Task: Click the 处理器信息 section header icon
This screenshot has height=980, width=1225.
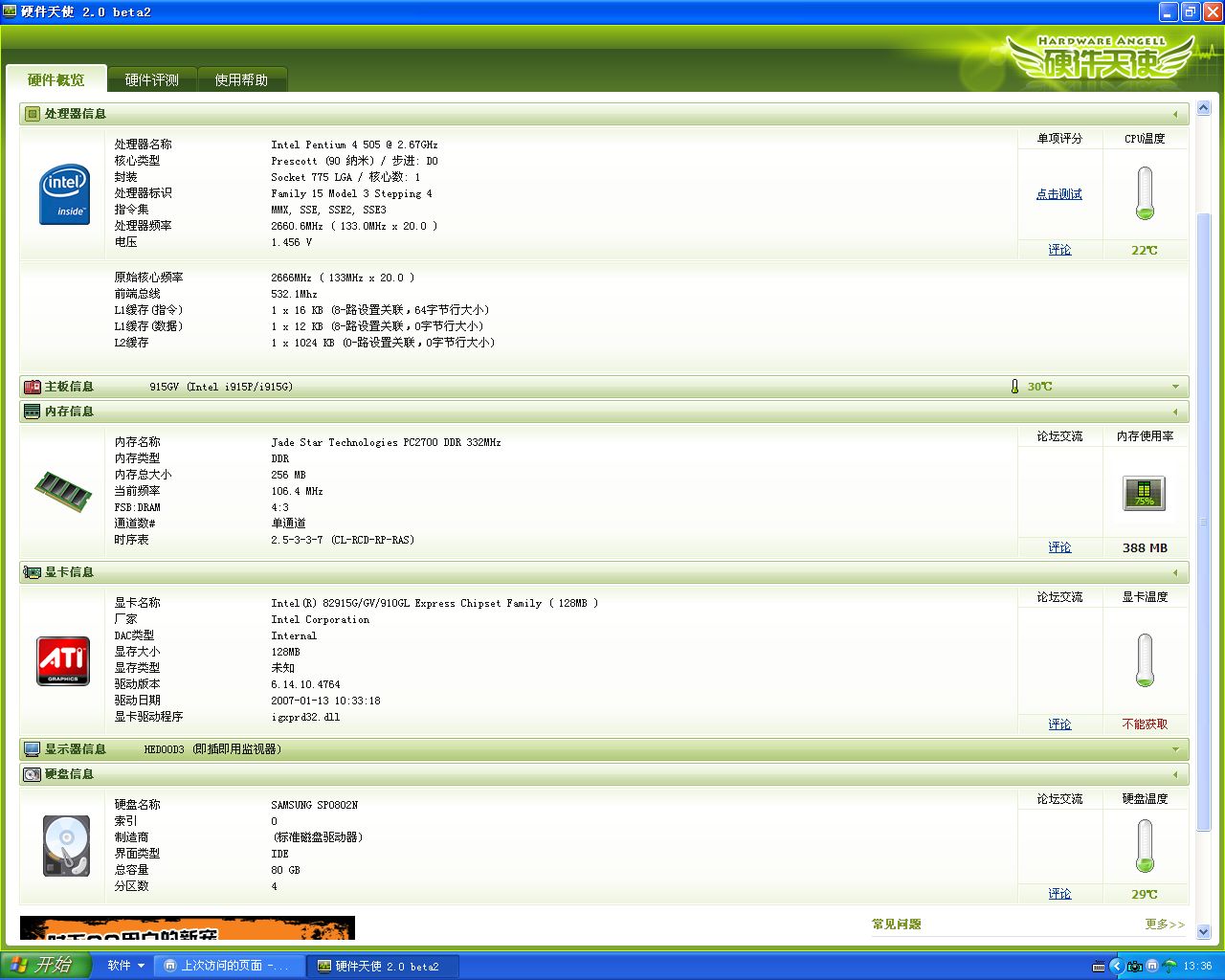Action: [32, 114]
